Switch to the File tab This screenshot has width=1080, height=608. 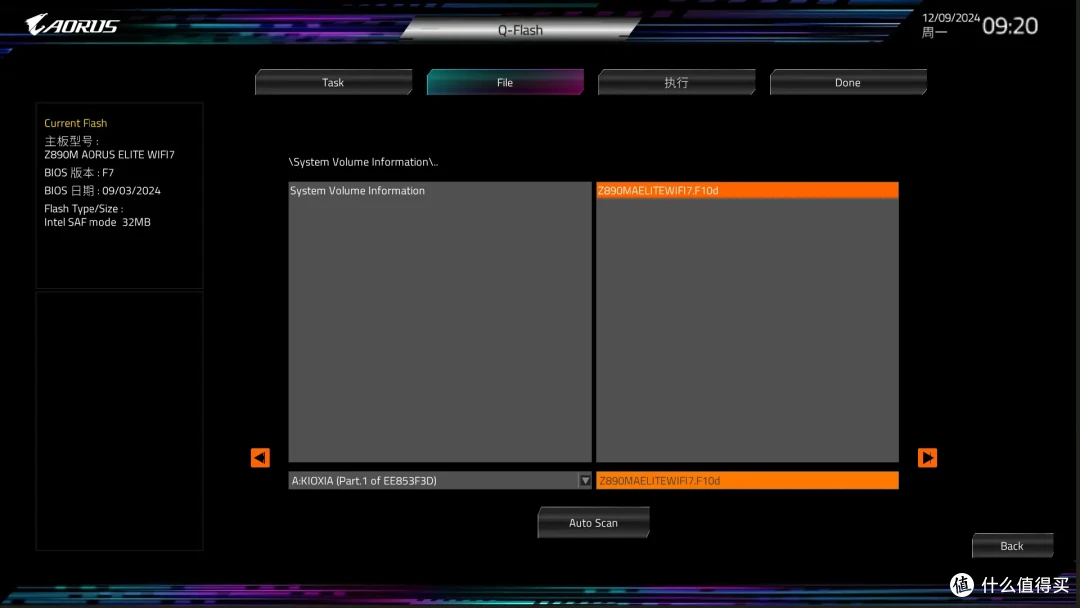coord(505,83)
